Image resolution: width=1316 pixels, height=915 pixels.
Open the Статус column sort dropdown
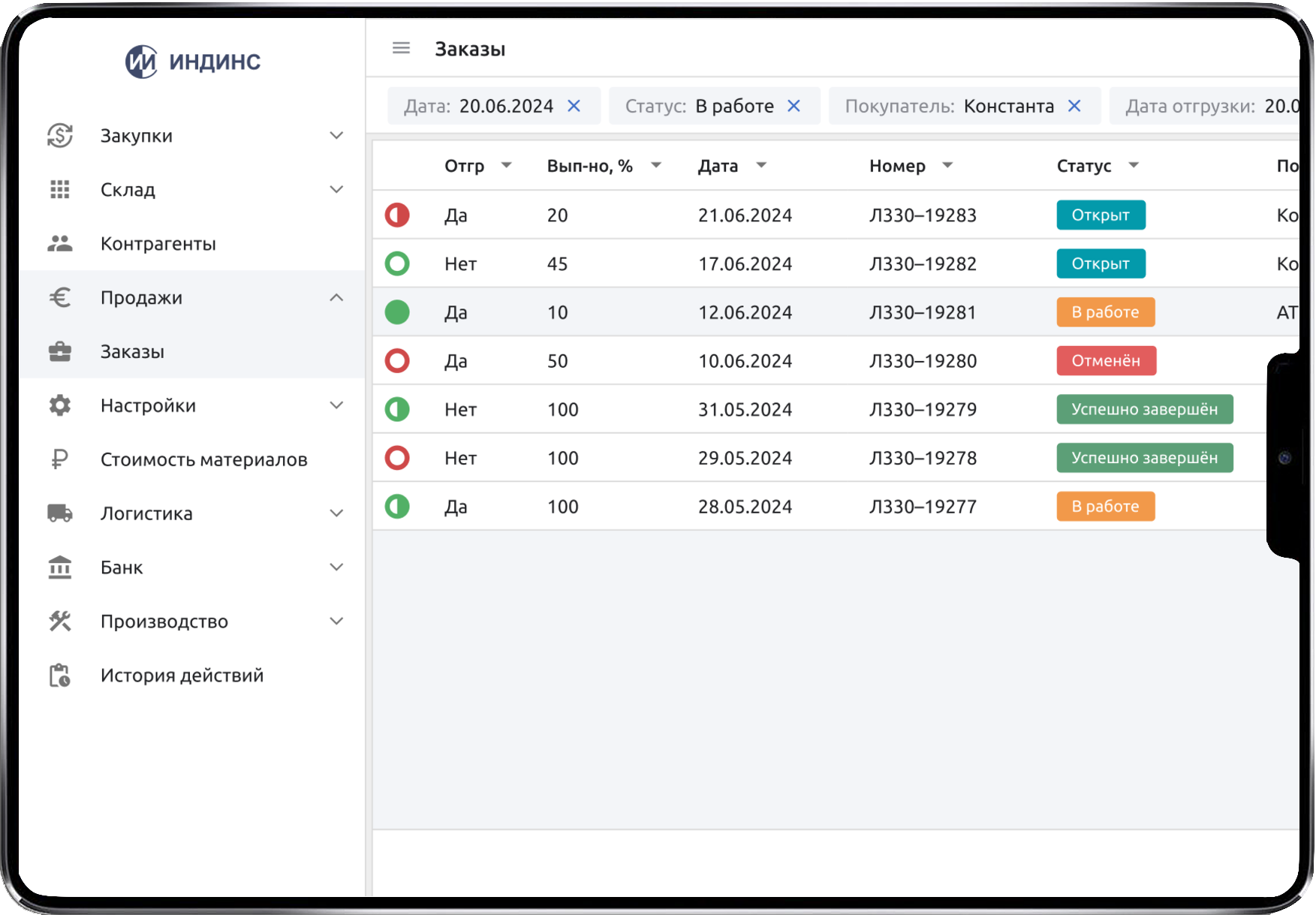coord(1134,165)
